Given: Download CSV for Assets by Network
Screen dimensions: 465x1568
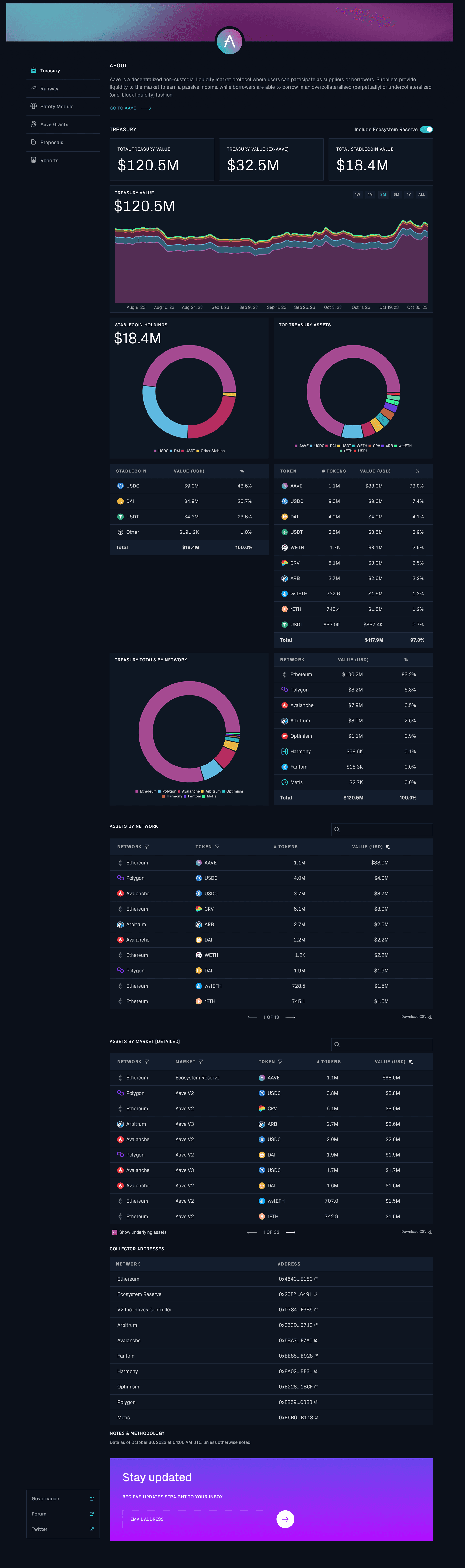Looking at the screenshot, I should tap(416, 1017).
